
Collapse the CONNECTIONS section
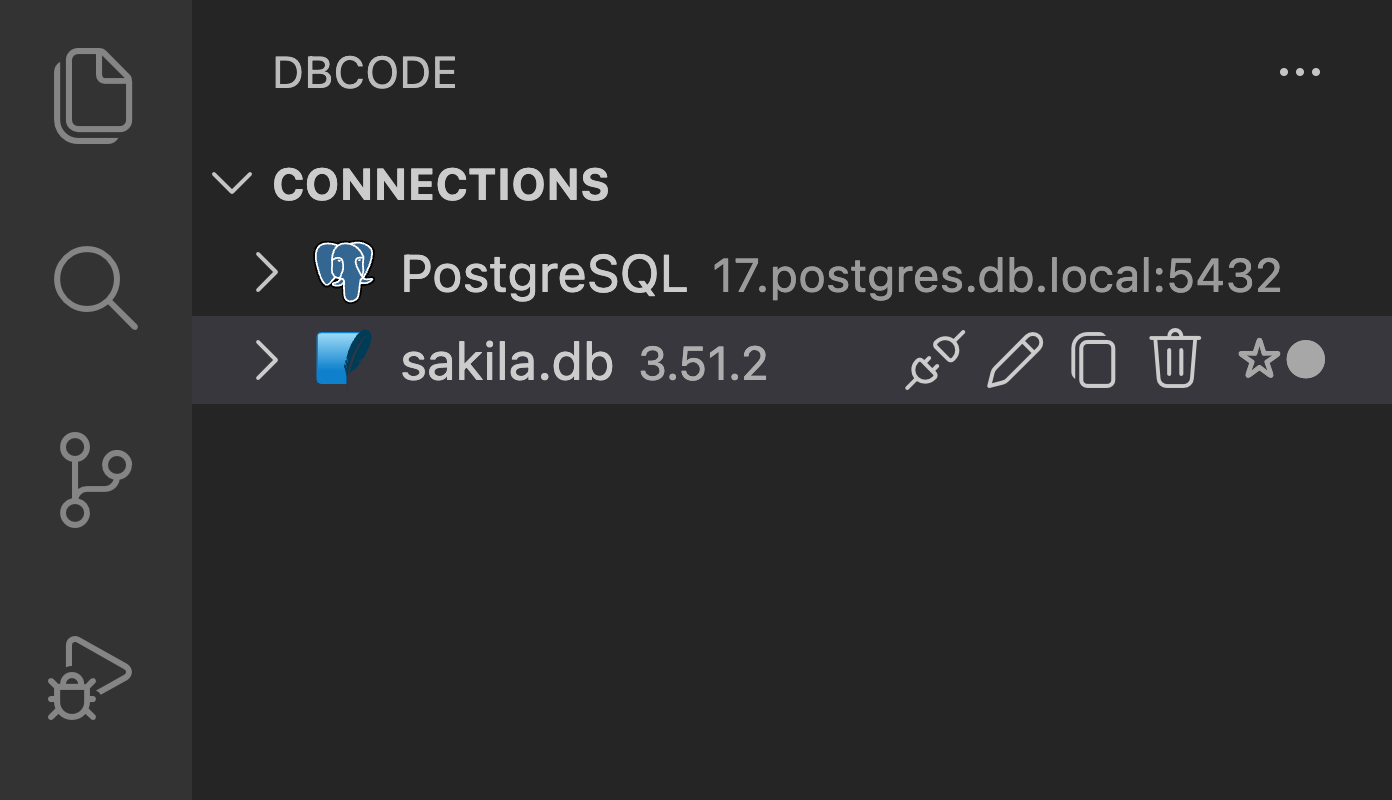(x=233, y=184)
